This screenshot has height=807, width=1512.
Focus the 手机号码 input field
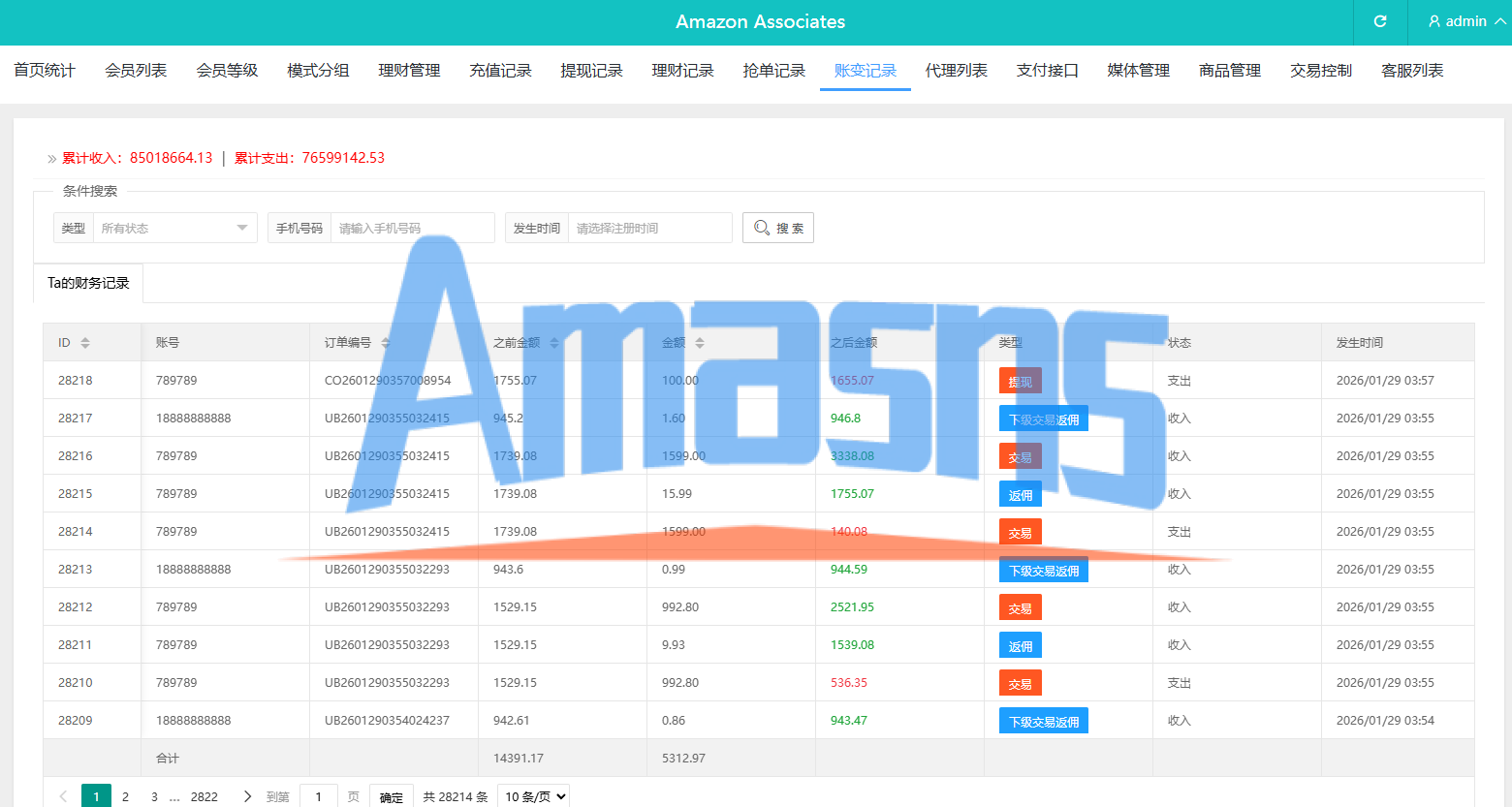[x=413, y=228]
